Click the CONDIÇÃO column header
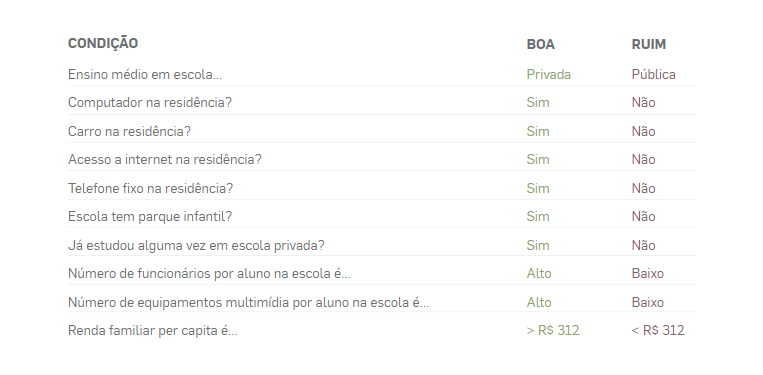The height and width of the screenshot is (375, 763). point(103,43)
